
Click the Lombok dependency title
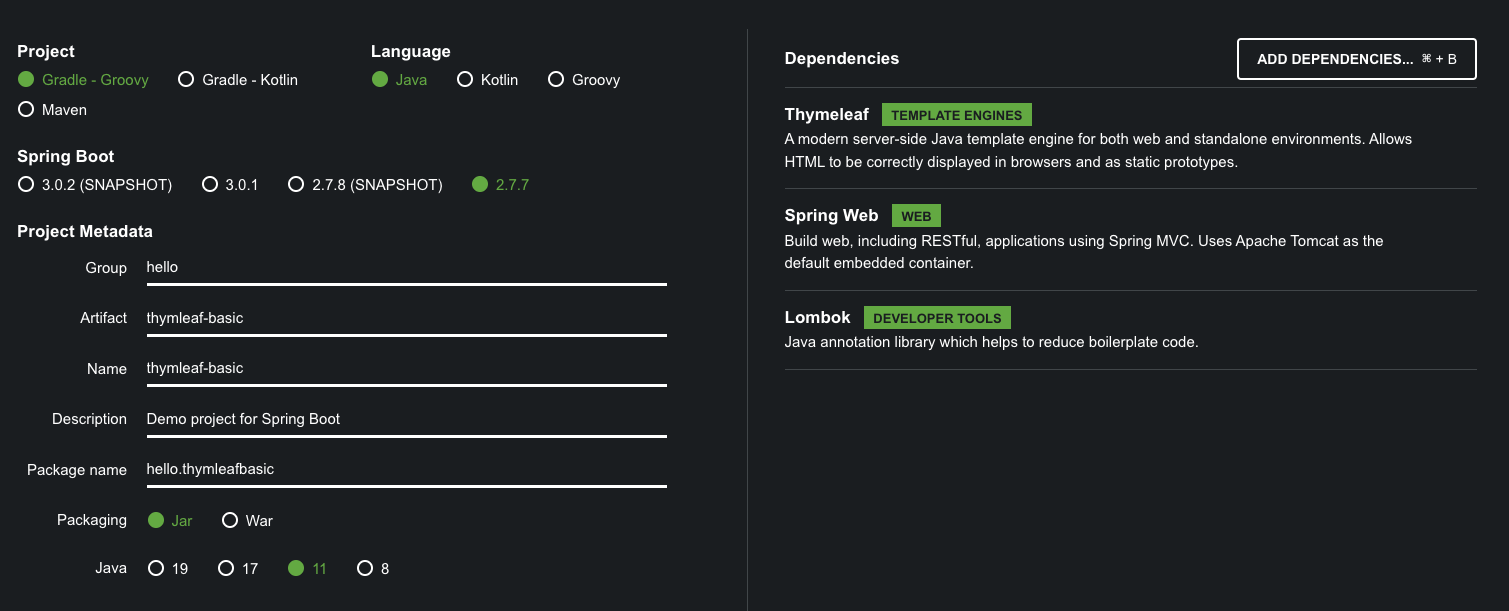click(x=818, y=318)
